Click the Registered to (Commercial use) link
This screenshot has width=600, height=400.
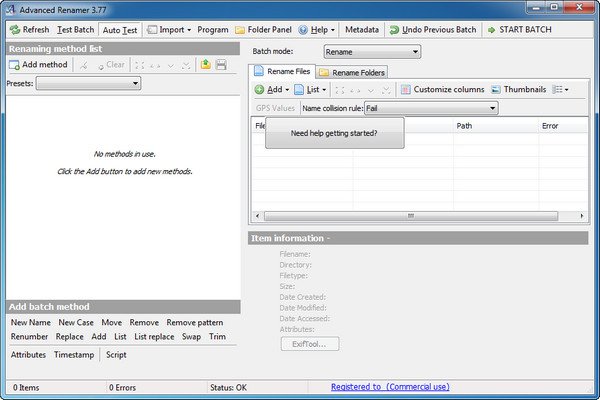coord(390,387)
